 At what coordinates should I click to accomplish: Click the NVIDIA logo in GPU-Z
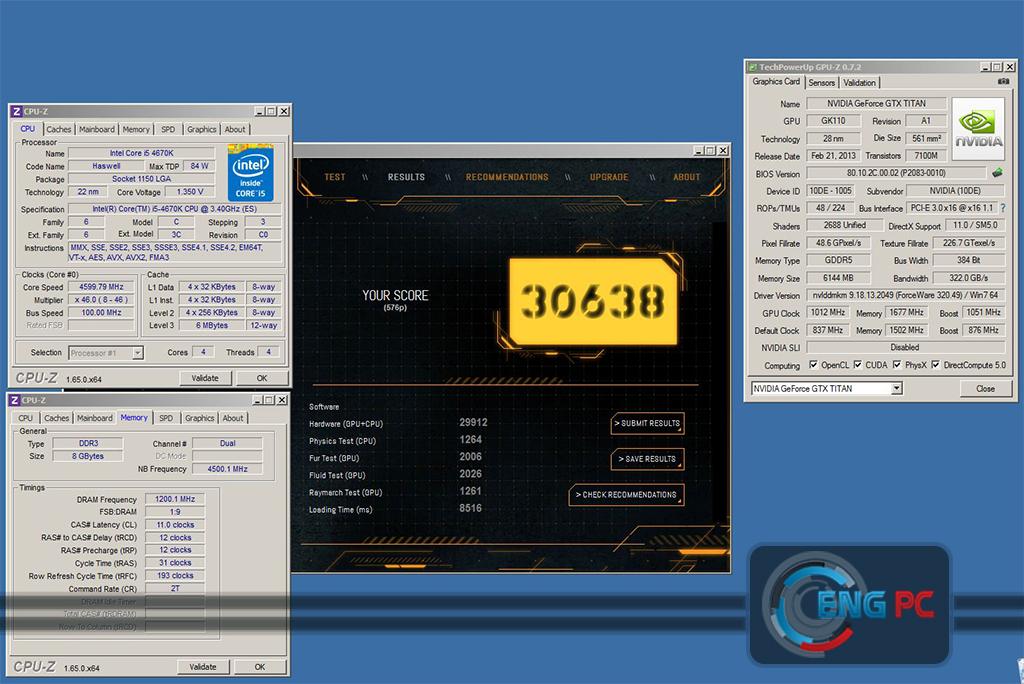pos(978,129)
